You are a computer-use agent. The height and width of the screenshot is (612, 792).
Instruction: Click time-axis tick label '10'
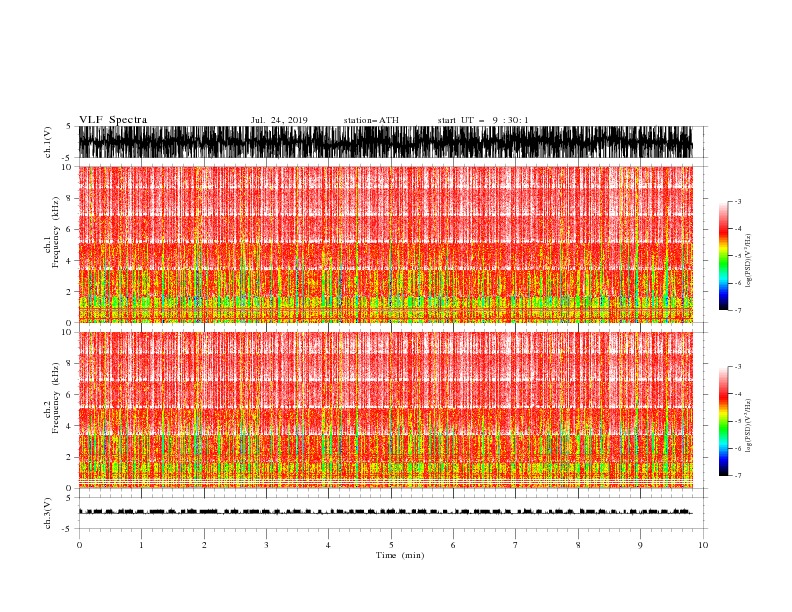[703, 545]
